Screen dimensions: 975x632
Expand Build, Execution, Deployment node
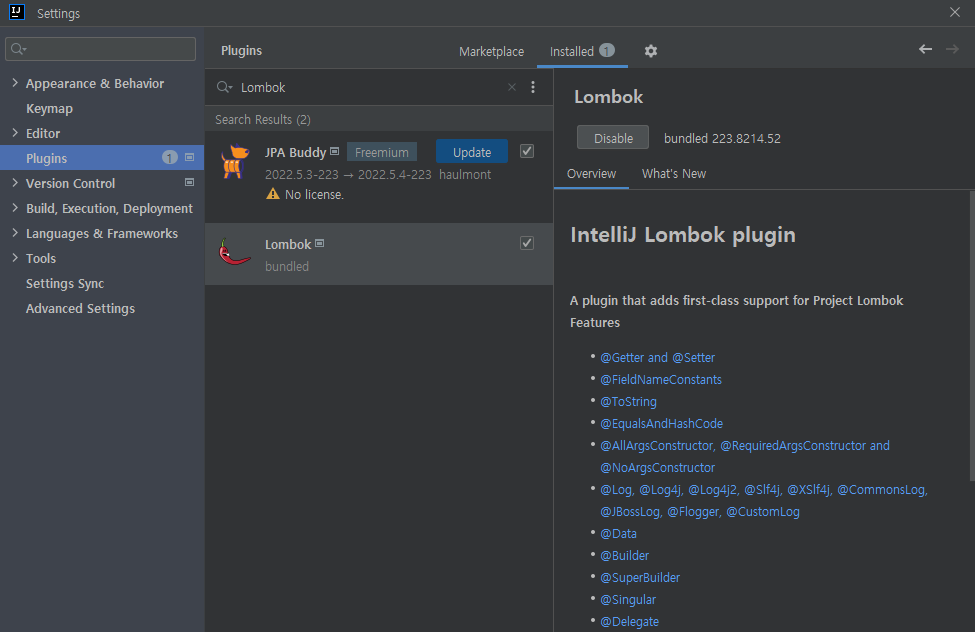coord(15,208)
